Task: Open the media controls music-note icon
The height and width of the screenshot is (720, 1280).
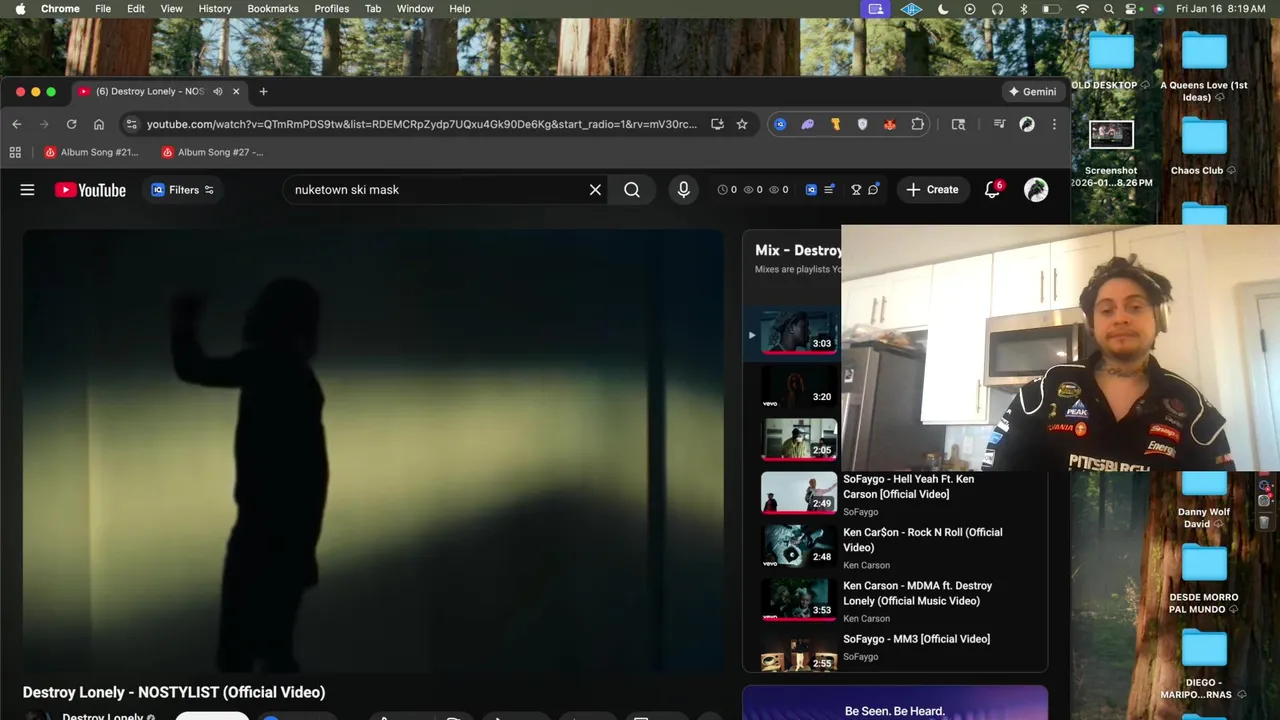Action: [999, 124]
